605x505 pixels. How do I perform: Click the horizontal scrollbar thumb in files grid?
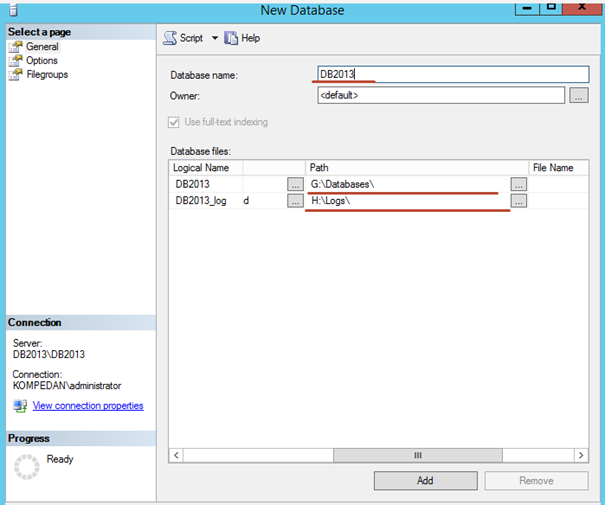[419, 455]
